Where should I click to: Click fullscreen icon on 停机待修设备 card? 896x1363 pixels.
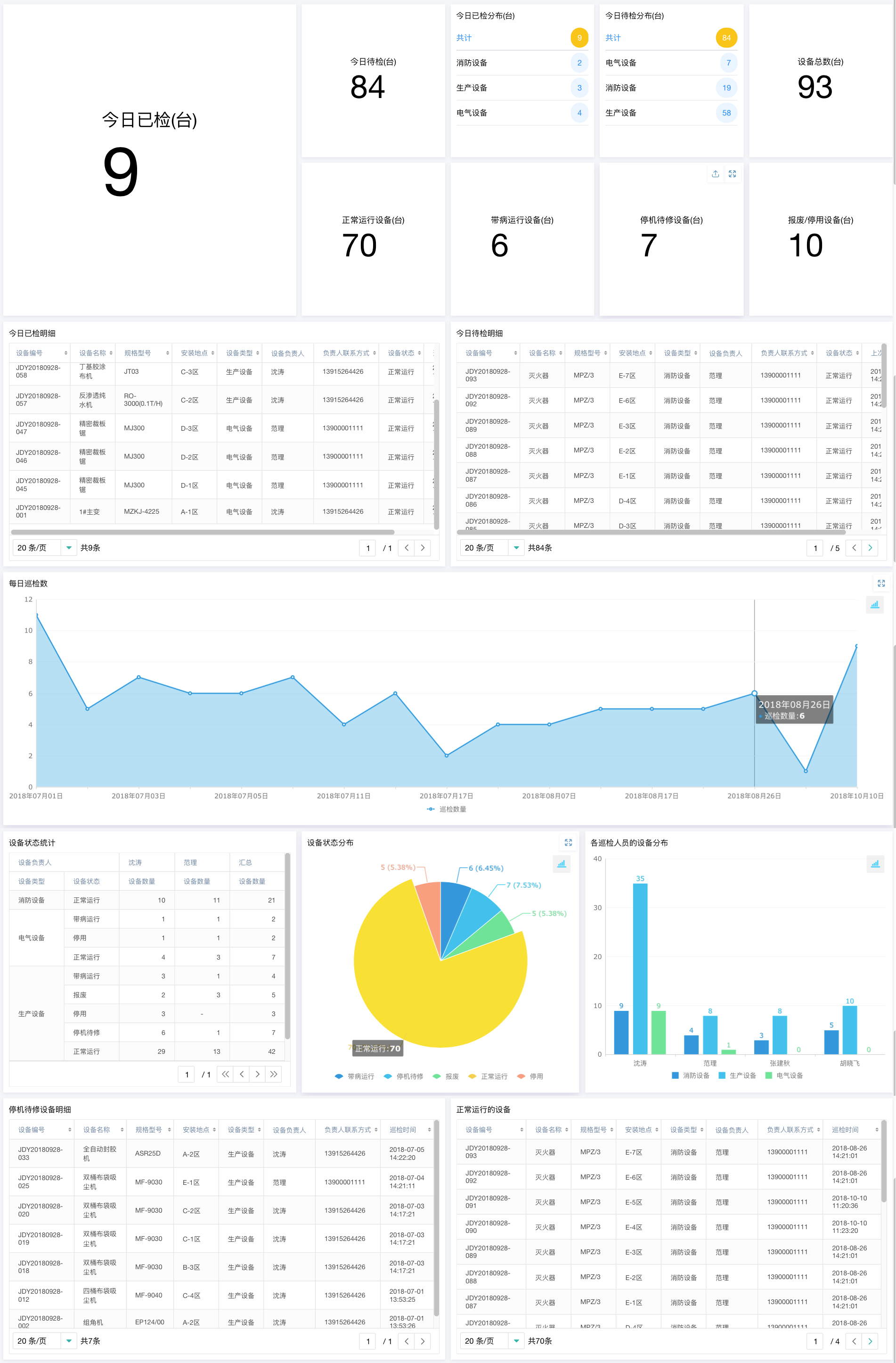[732, 174]
